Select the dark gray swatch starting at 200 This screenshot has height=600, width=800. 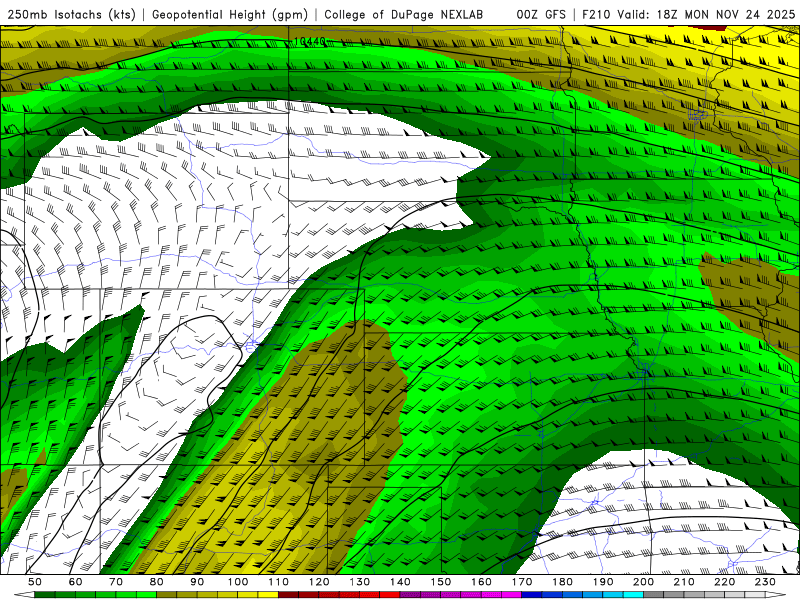(654, 595)
